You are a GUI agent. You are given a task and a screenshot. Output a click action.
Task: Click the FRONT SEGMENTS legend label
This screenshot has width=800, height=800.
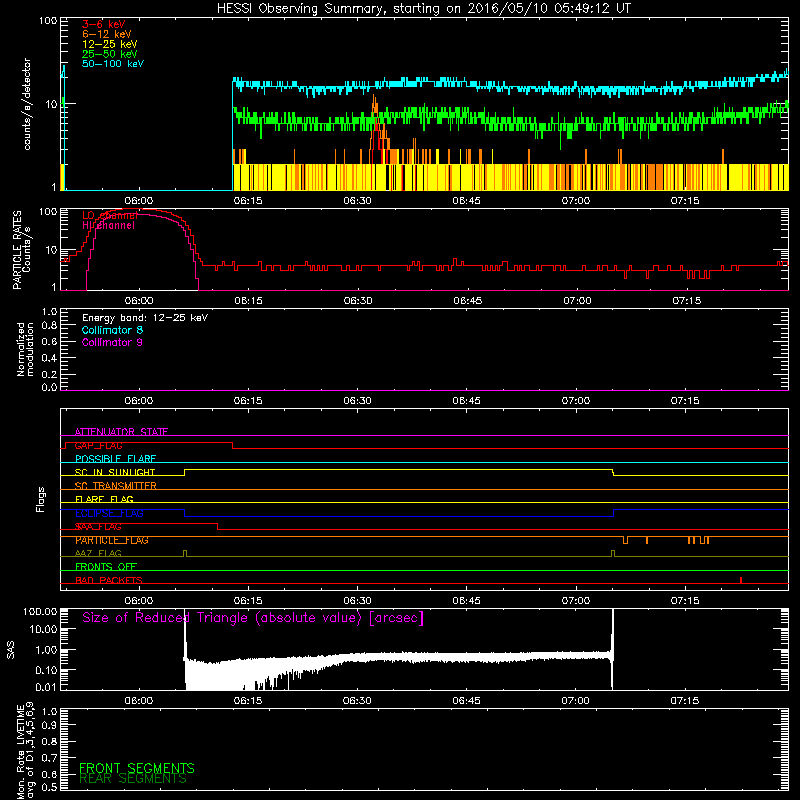click(137, 768)
